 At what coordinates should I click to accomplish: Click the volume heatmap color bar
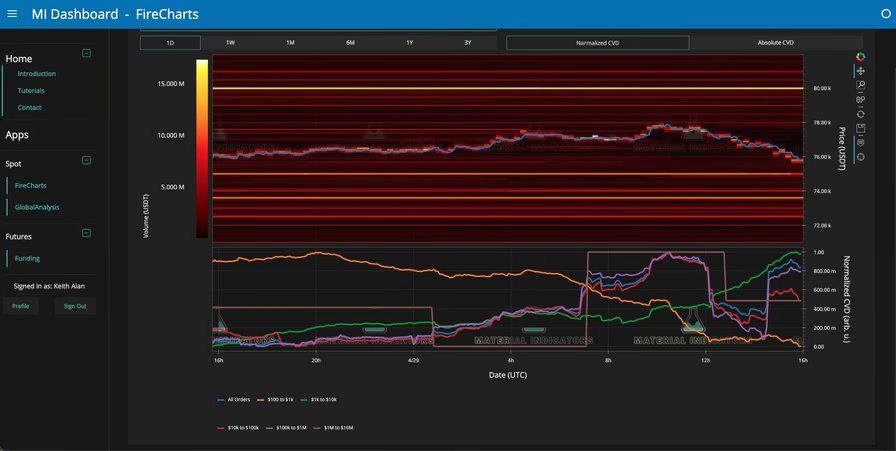click(202, 149)
